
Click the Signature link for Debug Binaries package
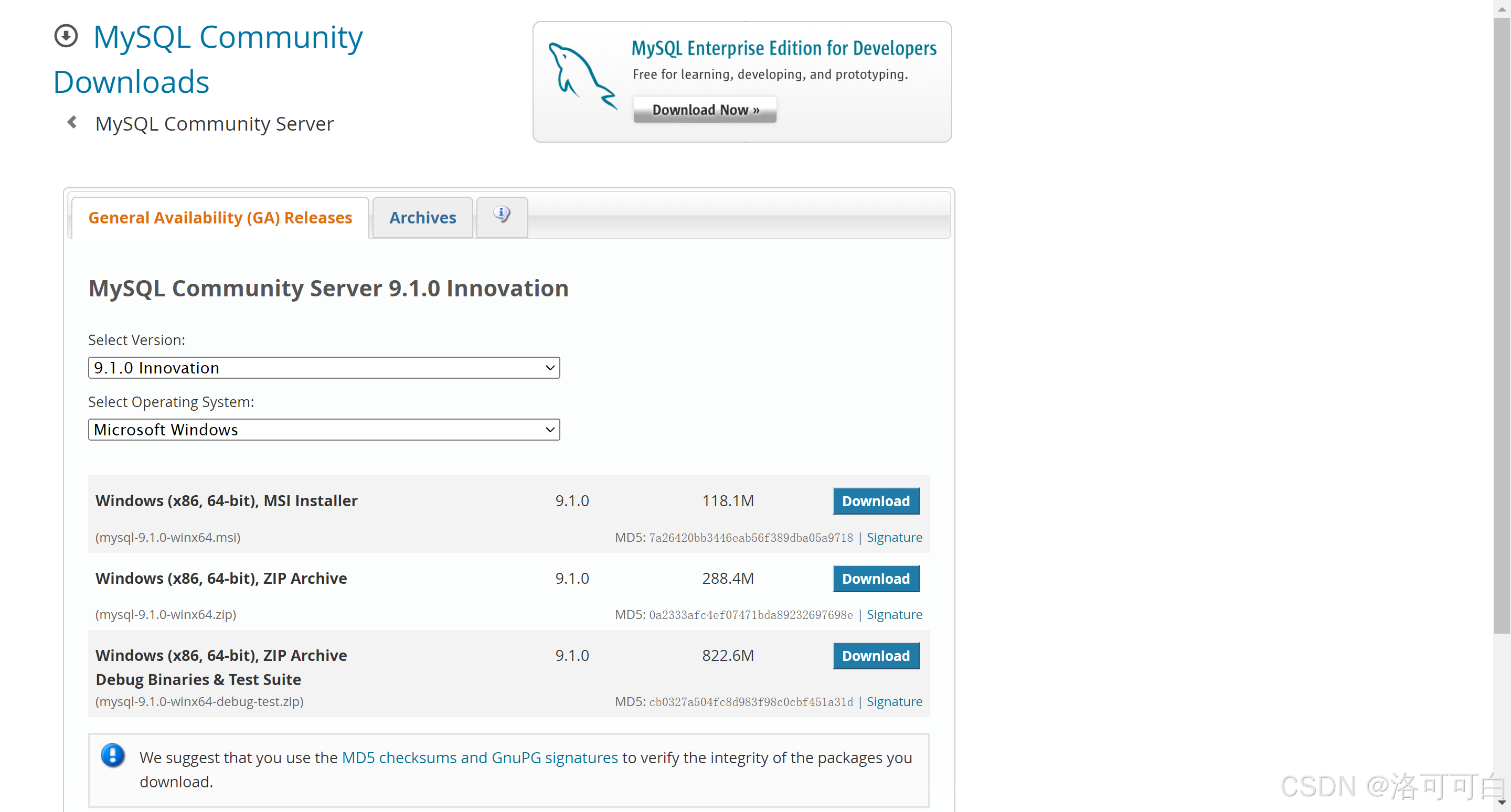[894, 700]
